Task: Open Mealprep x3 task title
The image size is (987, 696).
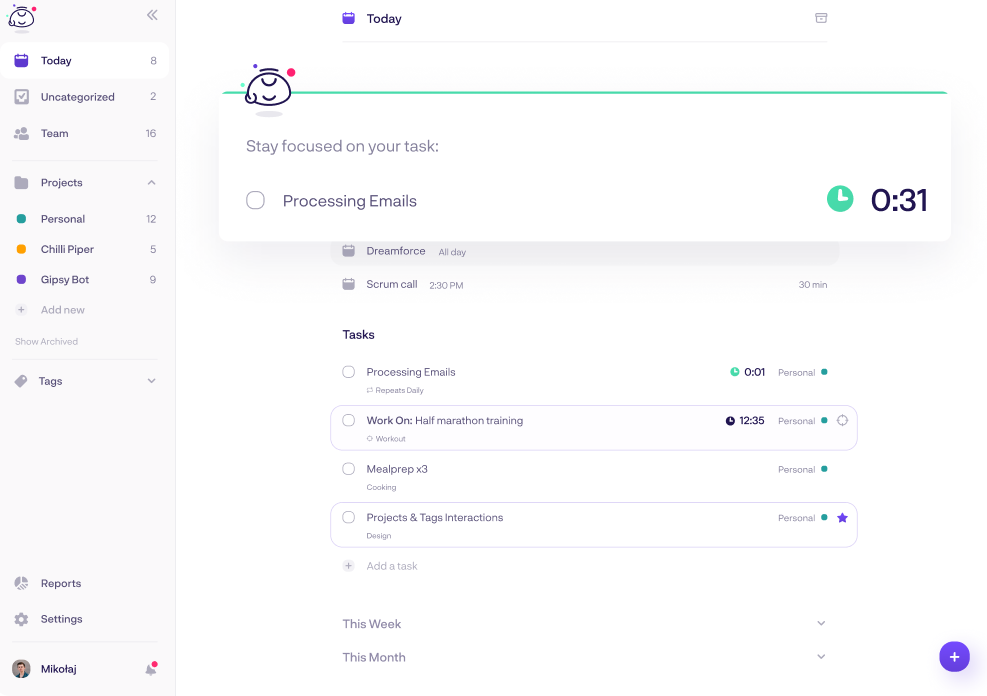Action: [x=397, y=469]
